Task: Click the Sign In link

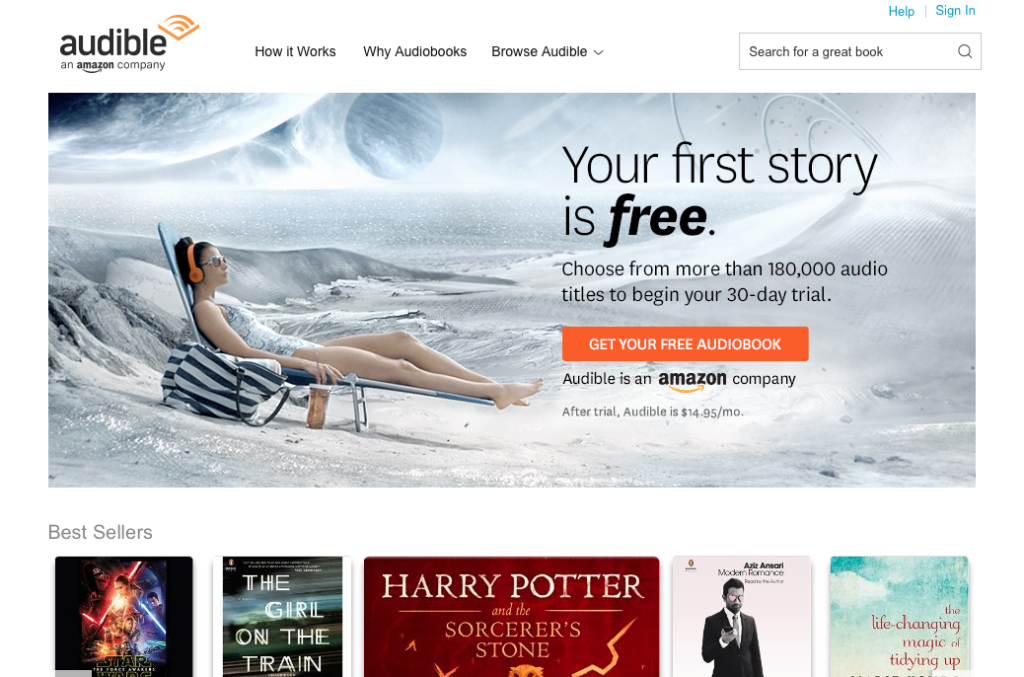Action: pos(955,10)
